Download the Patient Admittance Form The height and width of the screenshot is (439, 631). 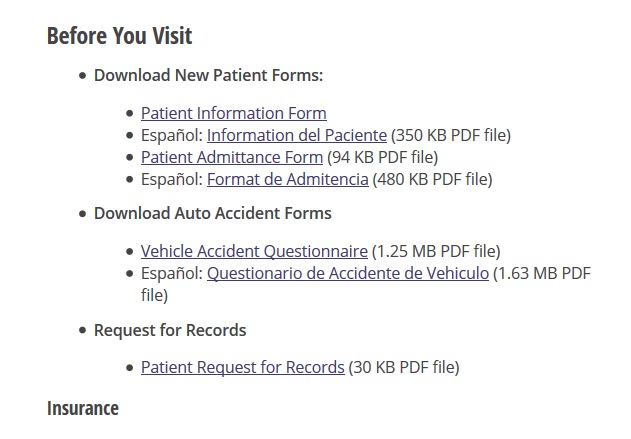click(x=232, y=157)
